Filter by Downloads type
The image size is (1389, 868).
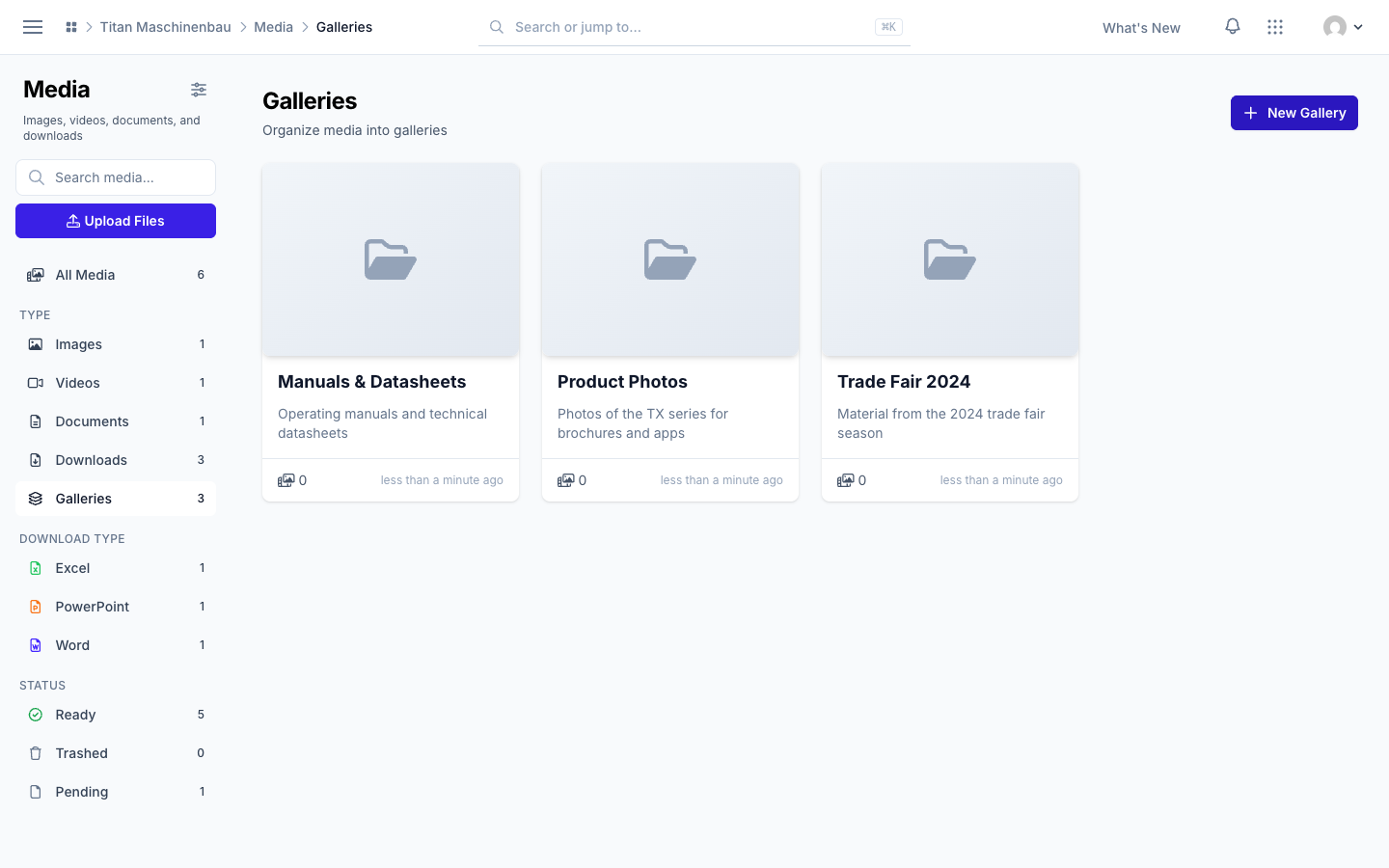click(116, 460)
